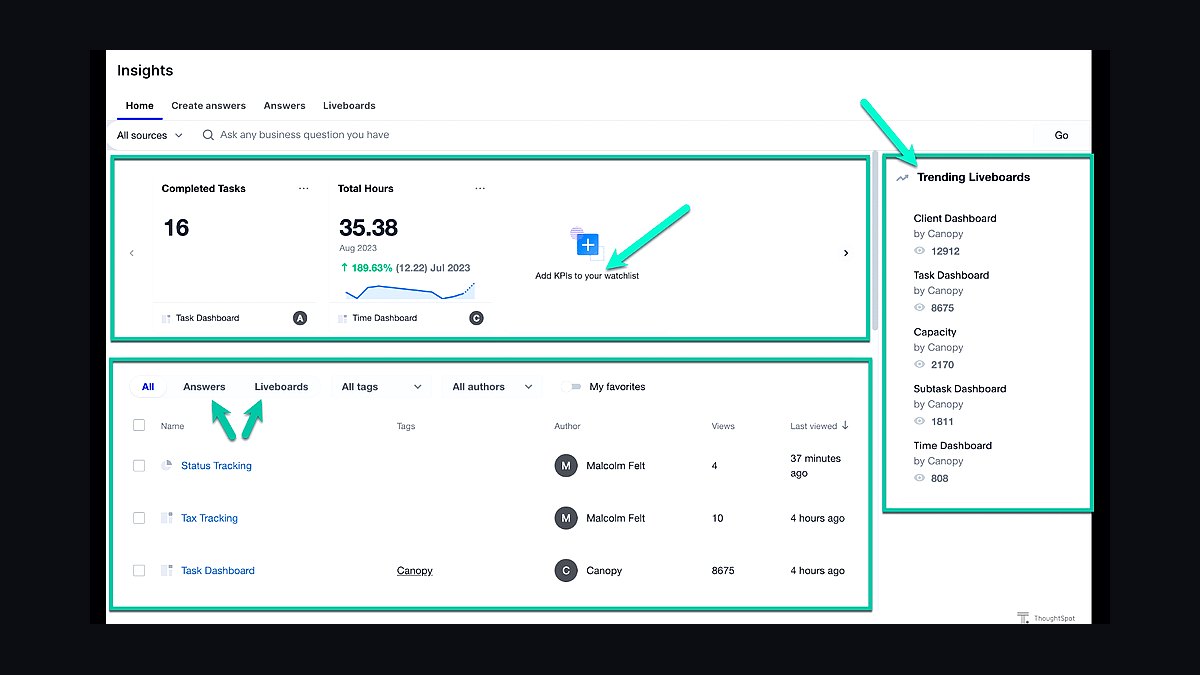
Task: Expand the All authors dropdown
Action: pos(492,387)
